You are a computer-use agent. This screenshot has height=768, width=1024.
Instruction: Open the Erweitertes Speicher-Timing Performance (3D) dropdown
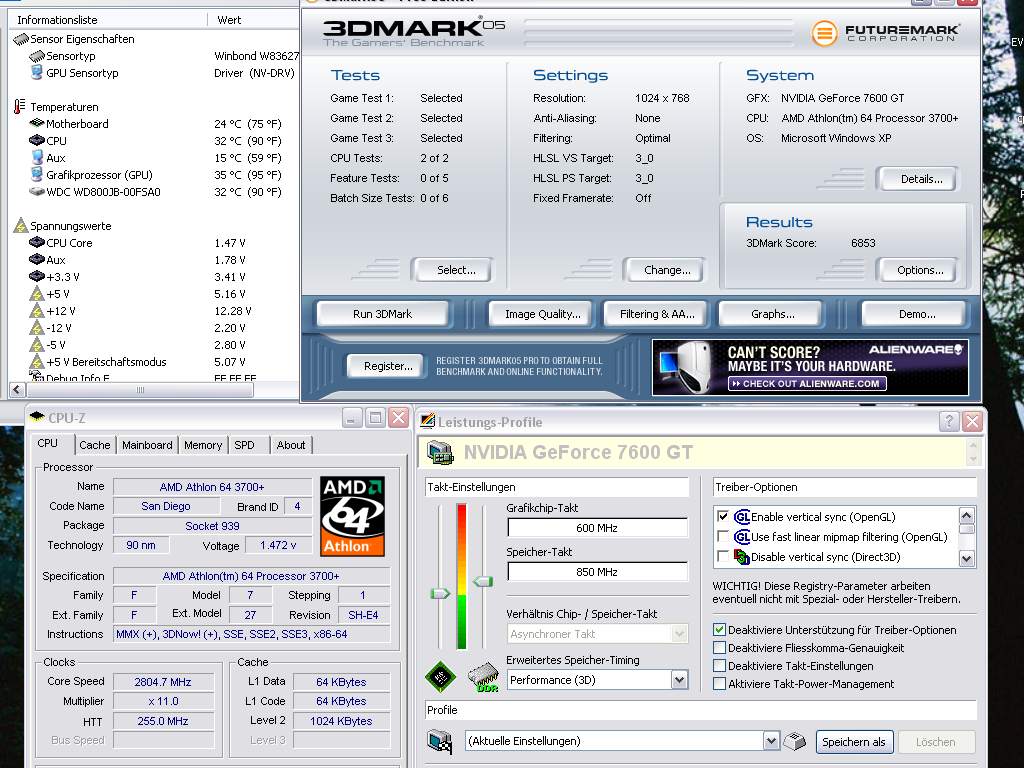pos(679,680)
